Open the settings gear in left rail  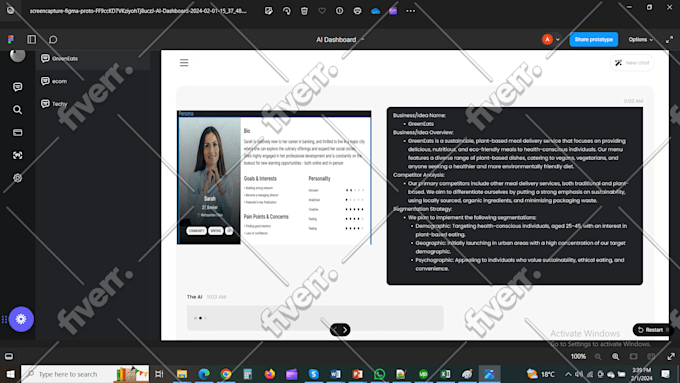tap(17, 178)
